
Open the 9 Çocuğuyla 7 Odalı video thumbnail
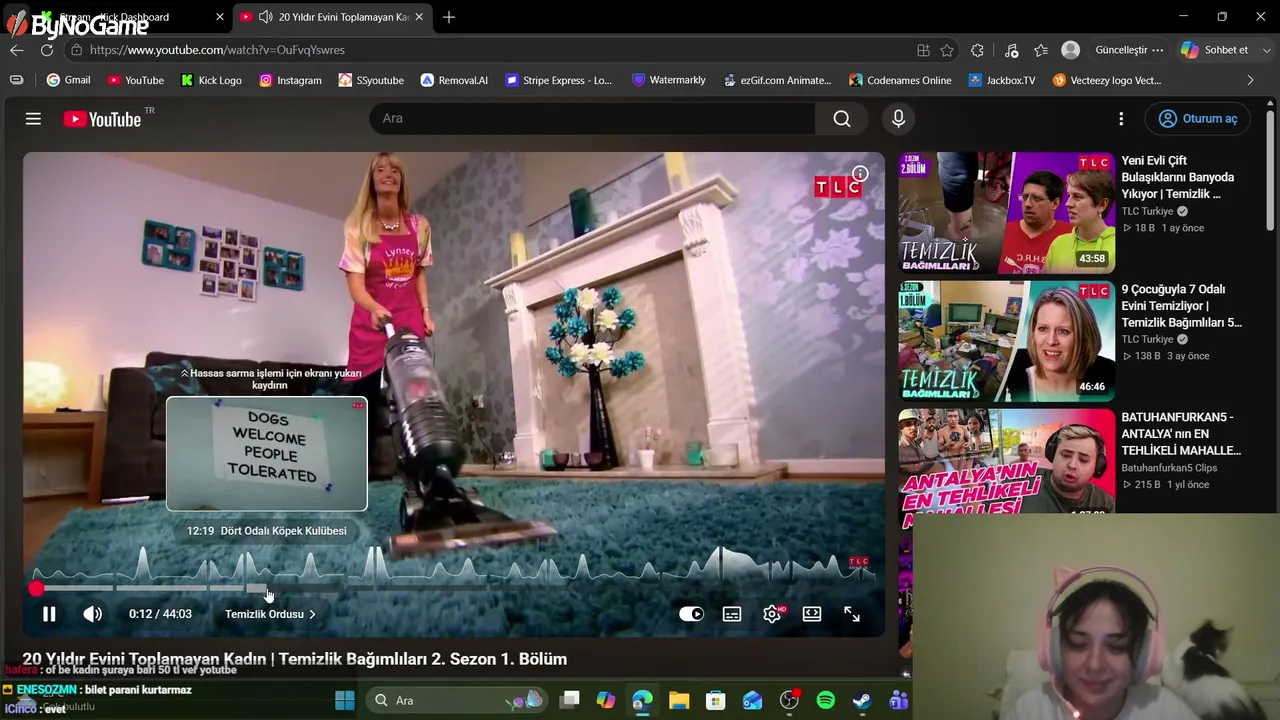point(1006,341)
